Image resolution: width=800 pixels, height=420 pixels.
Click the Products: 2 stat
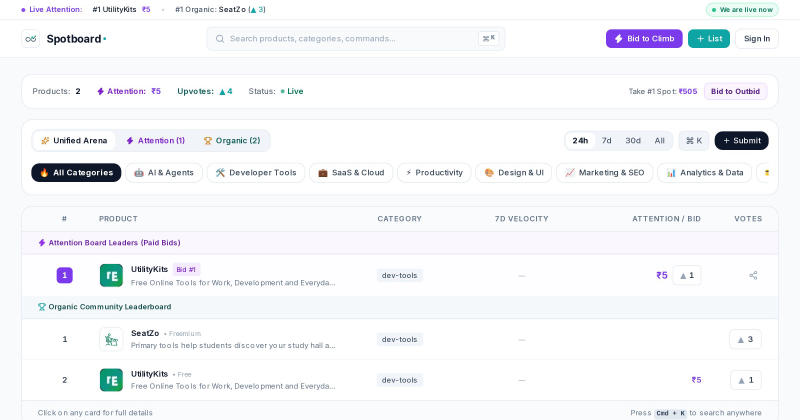(x=56, y=91)
